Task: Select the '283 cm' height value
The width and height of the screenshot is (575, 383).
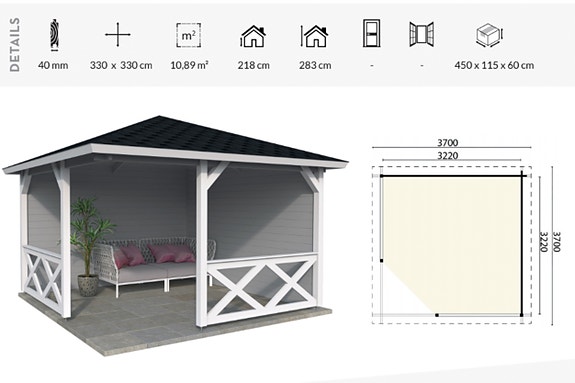Action: [x=315, y=65]
